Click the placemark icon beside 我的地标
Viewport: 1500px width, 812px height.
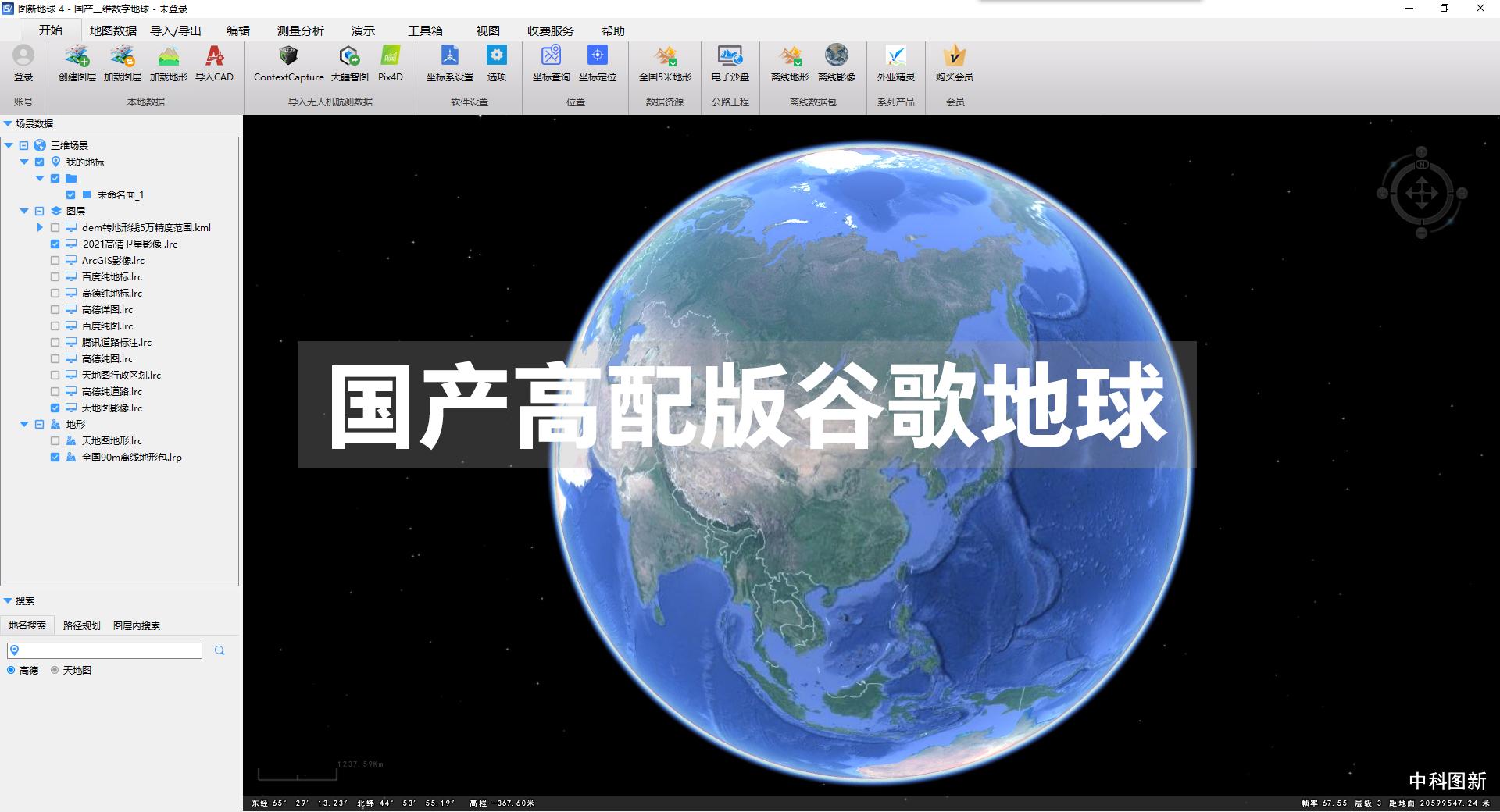click(x=55, y=162)
